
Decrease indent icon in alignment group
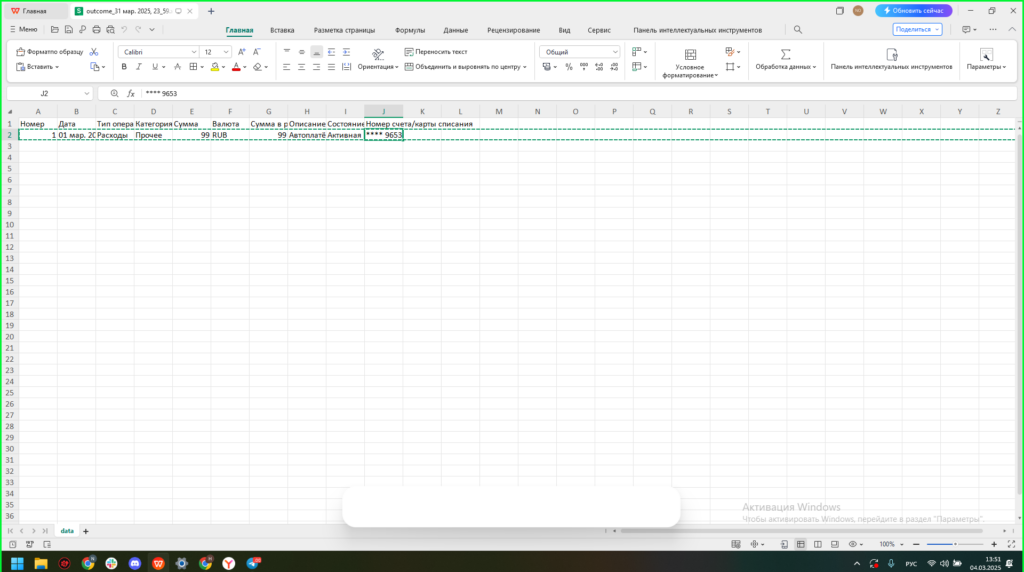coord(331,52)
